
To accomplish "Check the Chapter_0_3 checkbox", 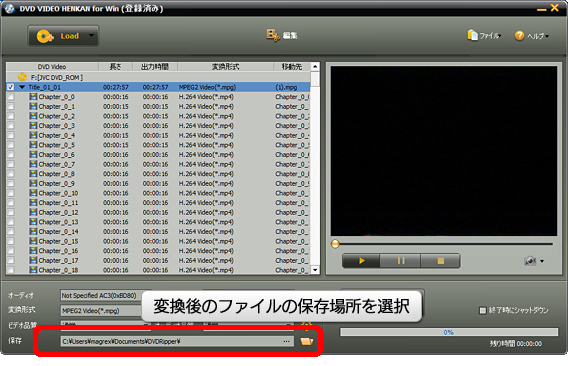I will click(x=11, y=126).
